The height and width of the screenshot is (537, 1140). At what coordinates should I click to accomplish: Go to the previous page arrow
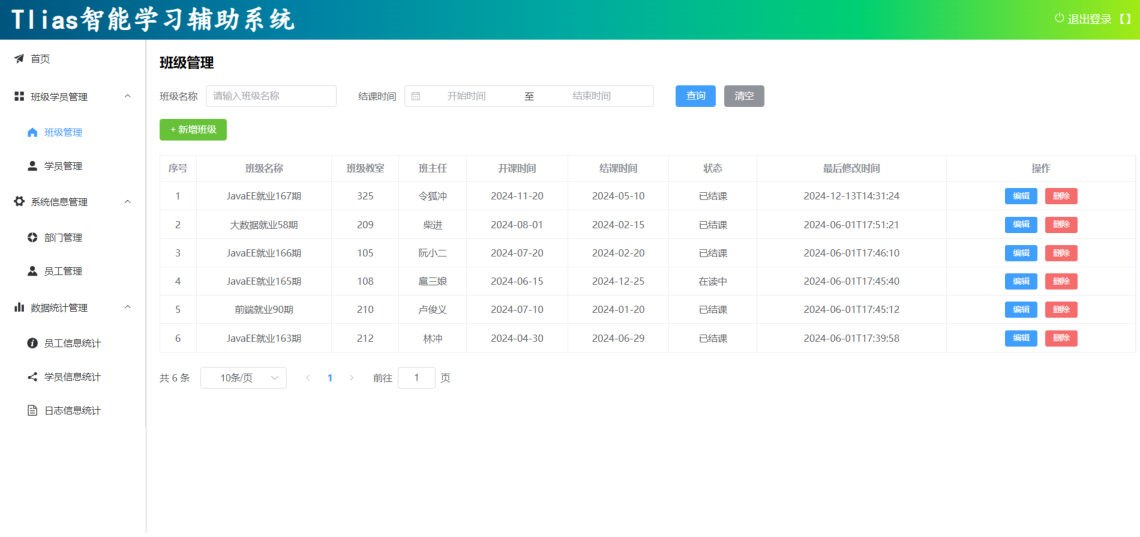pyautogui.click(x=308, y=378)
